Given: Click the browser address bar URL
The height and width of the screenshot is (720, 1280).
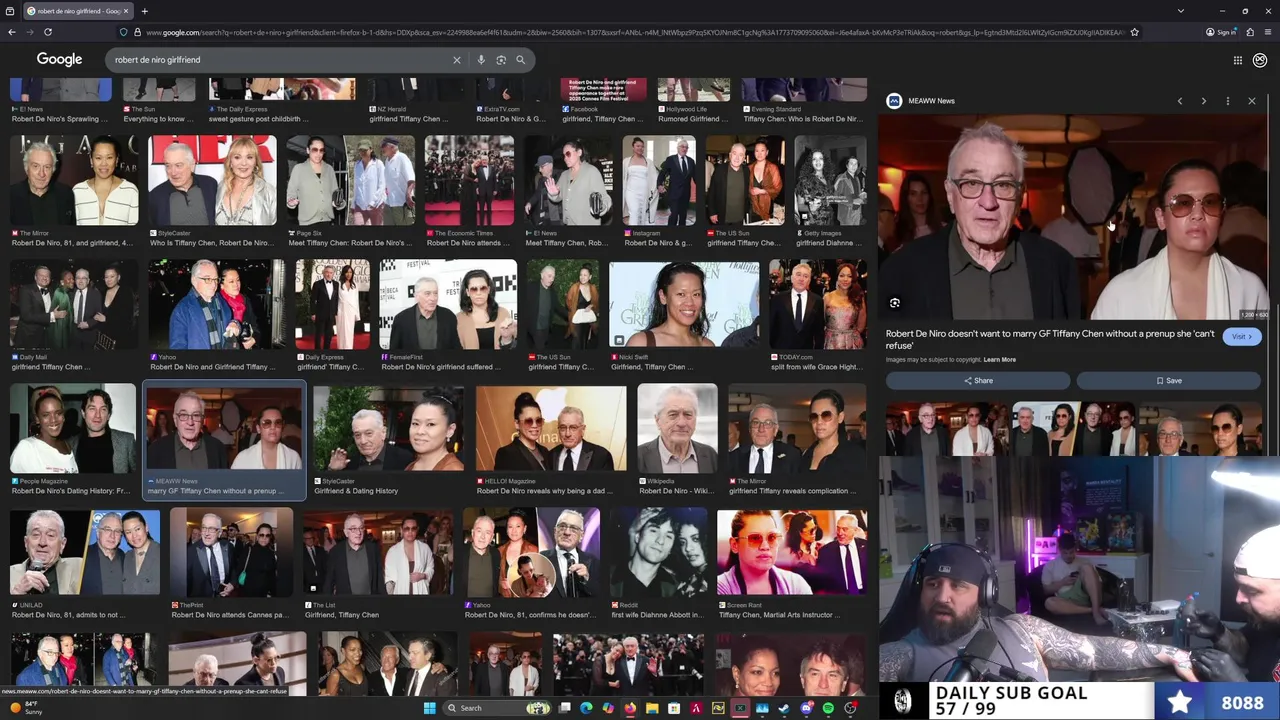Looking at the screenshot, I should click(x=635, y=32).
